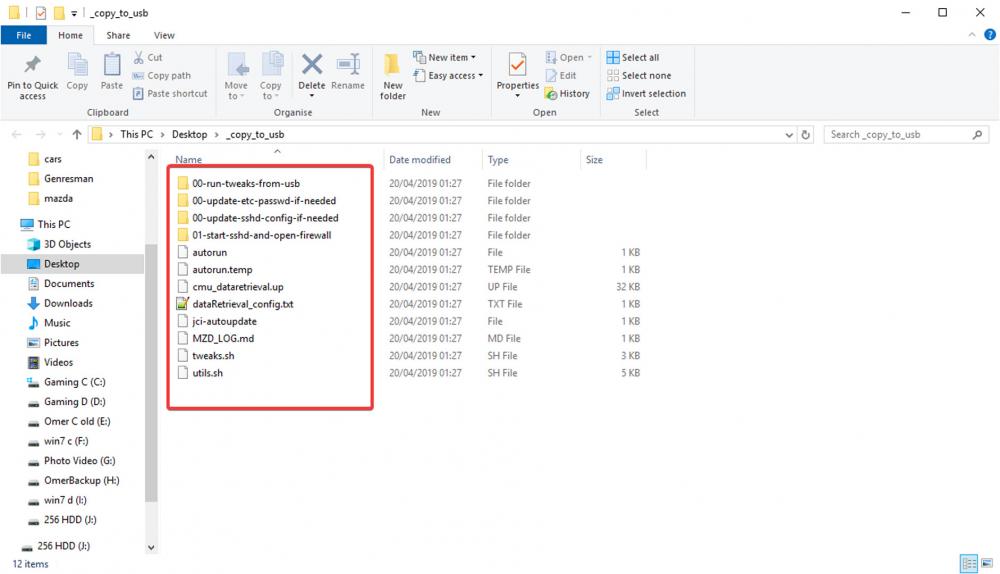1000x574 pixels.
Task: Switch to large icons view in status bar
Action: click(x=987, y=563)
